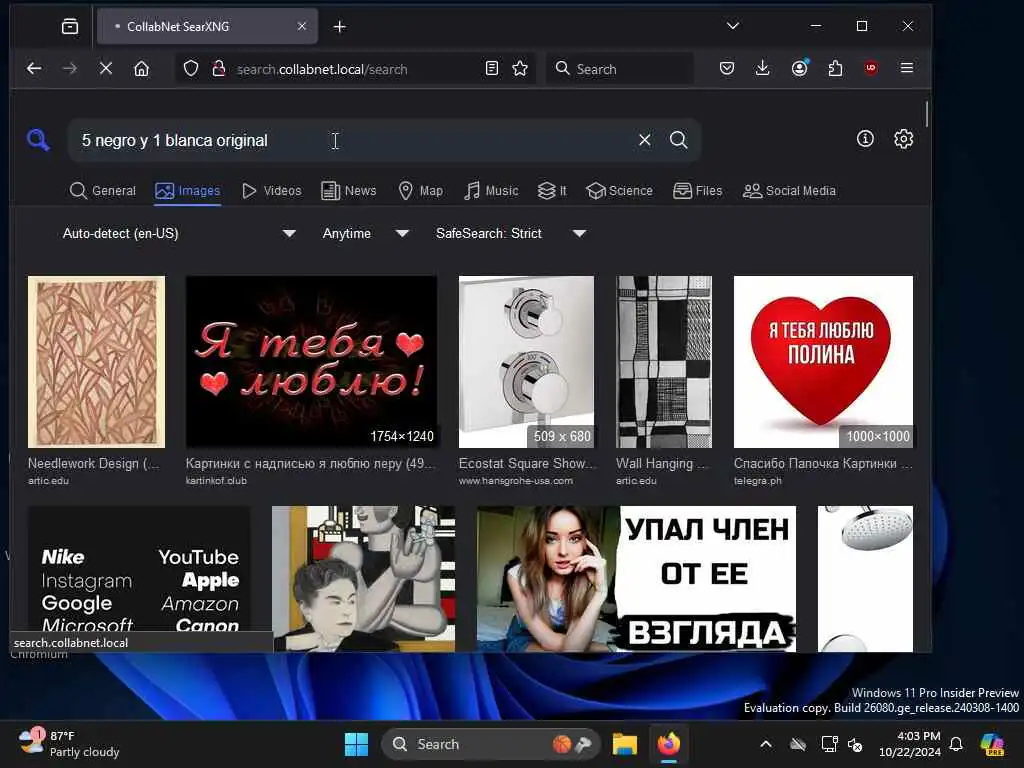This screenshot has width=1024, height=768.
Task: Click the Needlework Design result title
Action: coord(93,463)
